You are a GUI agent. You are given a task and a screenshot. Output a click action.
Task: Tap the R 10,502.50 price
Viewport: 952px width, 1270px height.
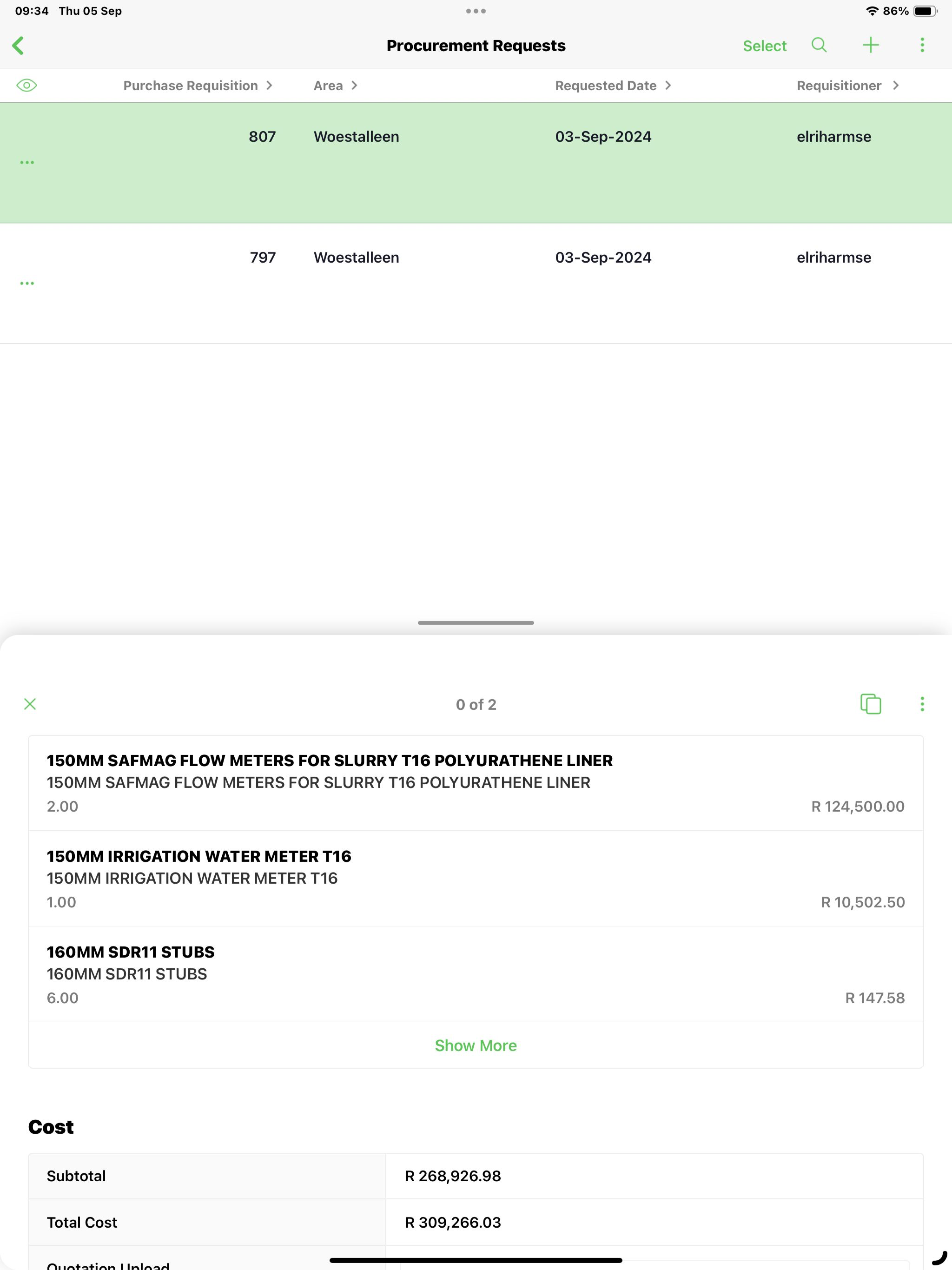(863, 902)
